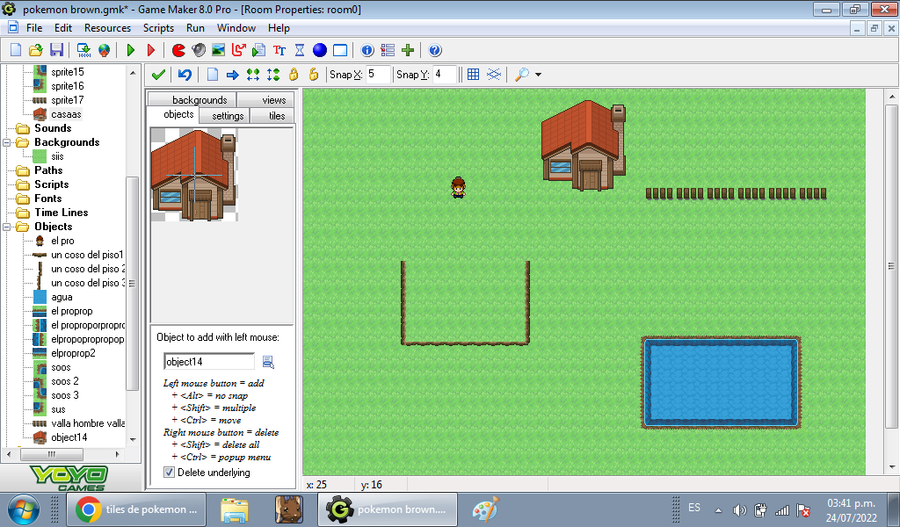Create a room with rectangle icon
The height and width of the screenshot is (527, 900).
tap(340, 51)
